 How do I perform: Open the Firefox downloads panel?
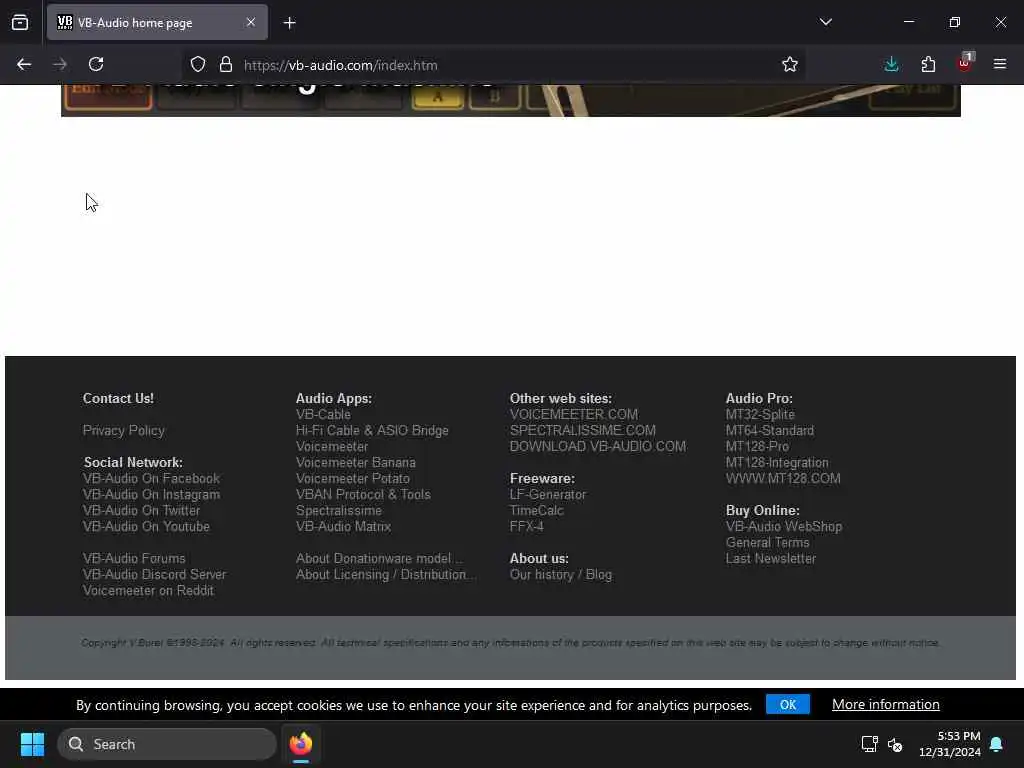click(x=891, y=65)
